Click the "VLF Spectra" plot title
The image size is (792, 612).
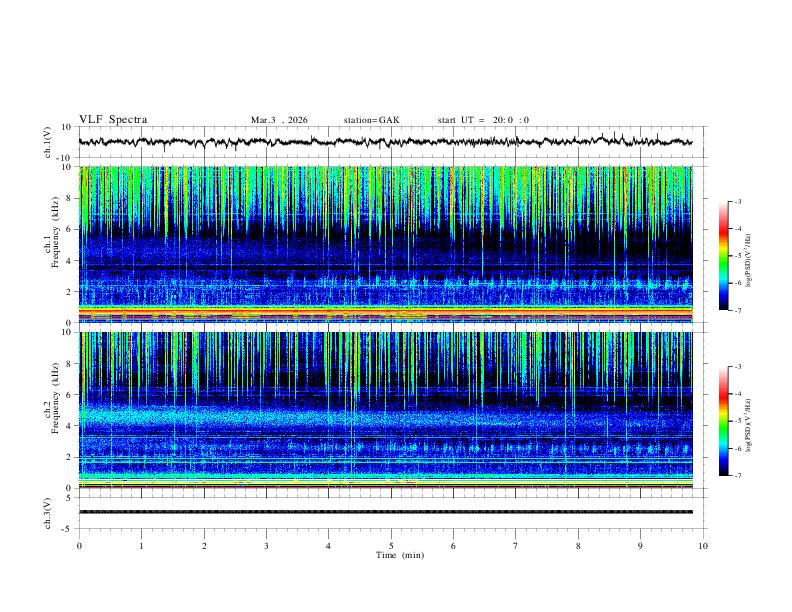[x=113, y=120]
